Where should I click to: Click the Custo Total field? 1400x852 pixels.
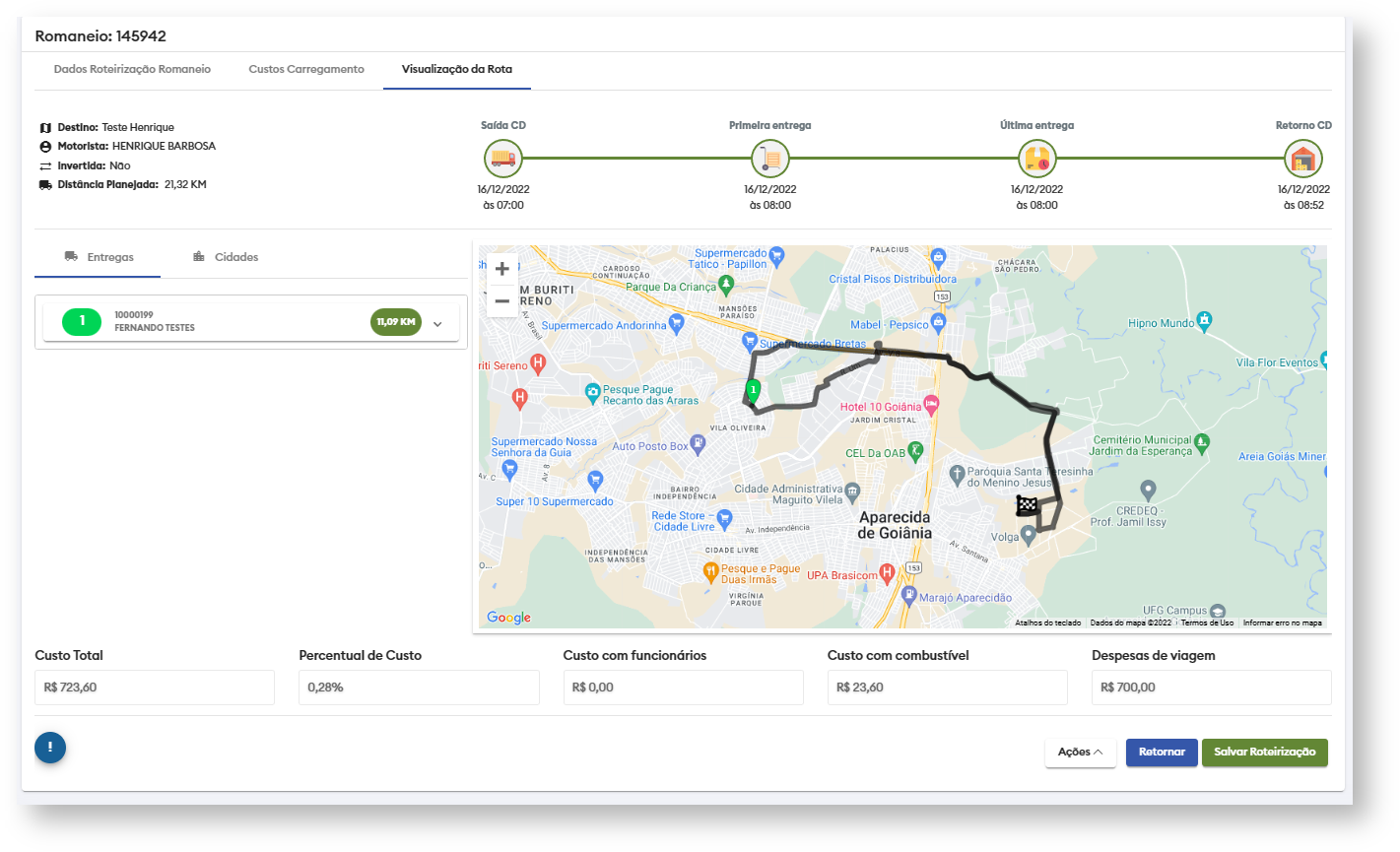click(x=155, y=688)
